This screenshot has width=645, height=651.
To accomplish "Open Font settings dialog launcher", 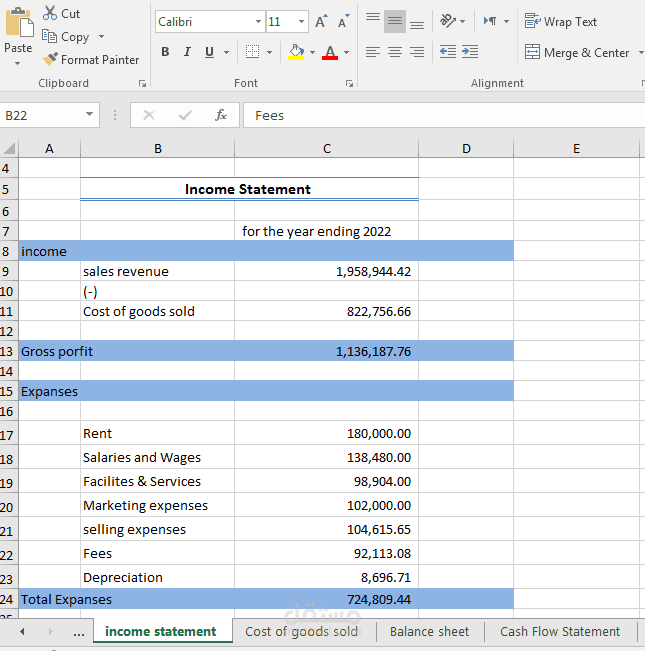I will pyautogui.click(x=349, y=84).
